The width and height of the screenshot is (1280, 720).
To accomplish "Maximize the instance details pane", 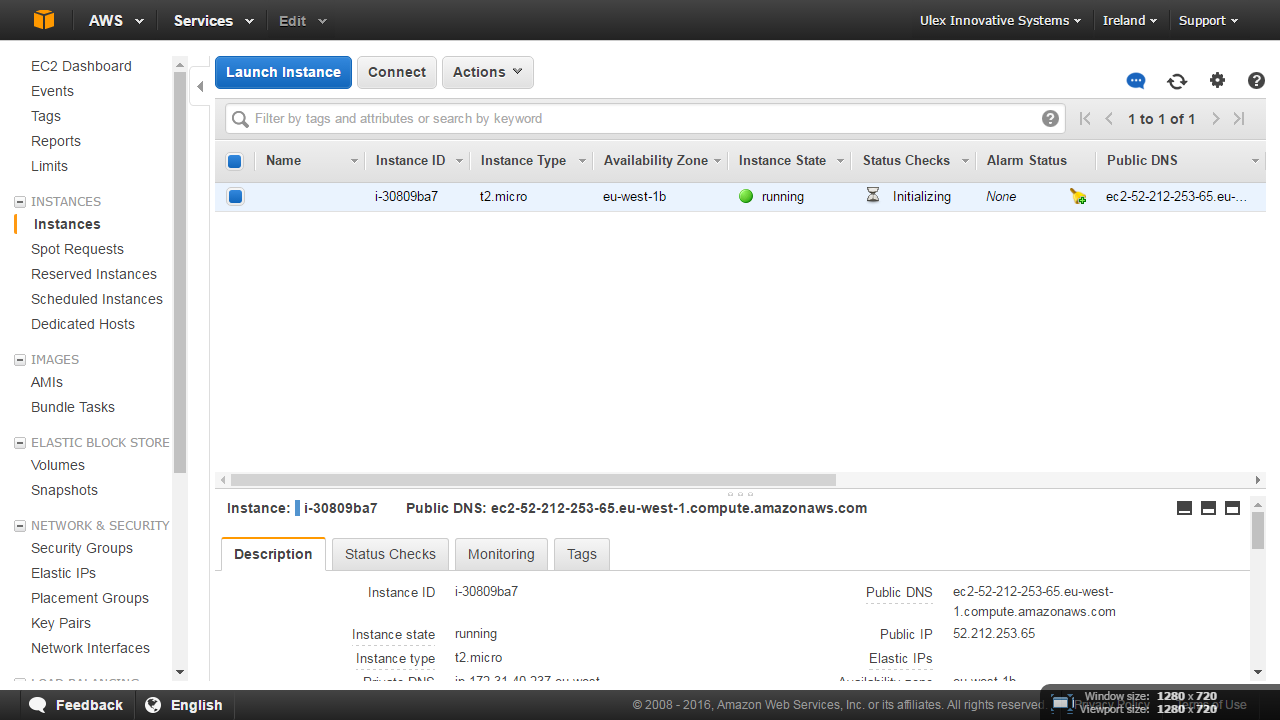I will pyautogui.click(x=1232, y=508).
